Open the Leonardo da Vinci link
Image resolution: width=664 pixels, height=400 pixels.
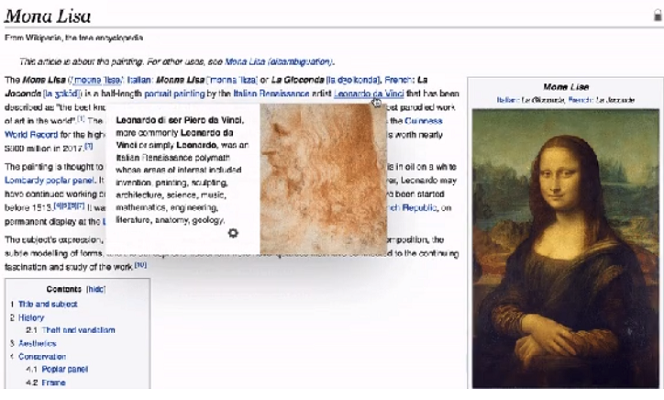(368, 94)
